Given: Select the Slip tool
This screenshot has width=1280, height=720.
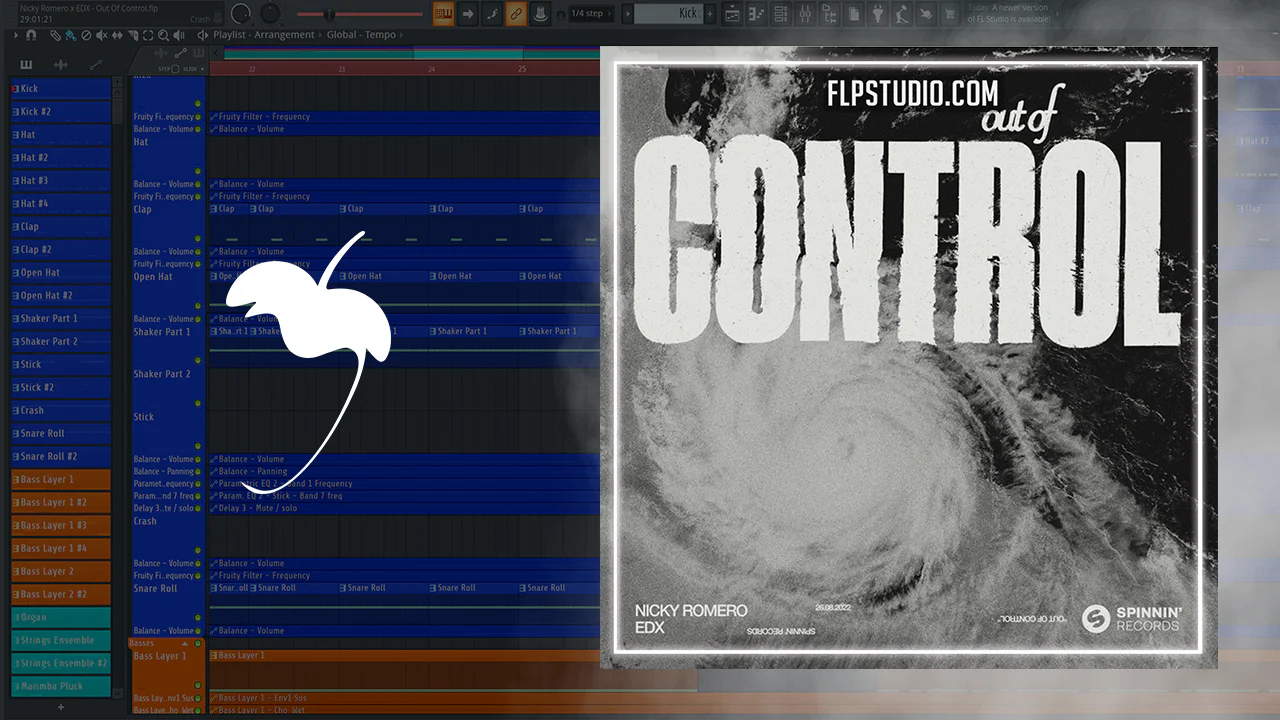Looking at the screenshot, I should 115,35.
